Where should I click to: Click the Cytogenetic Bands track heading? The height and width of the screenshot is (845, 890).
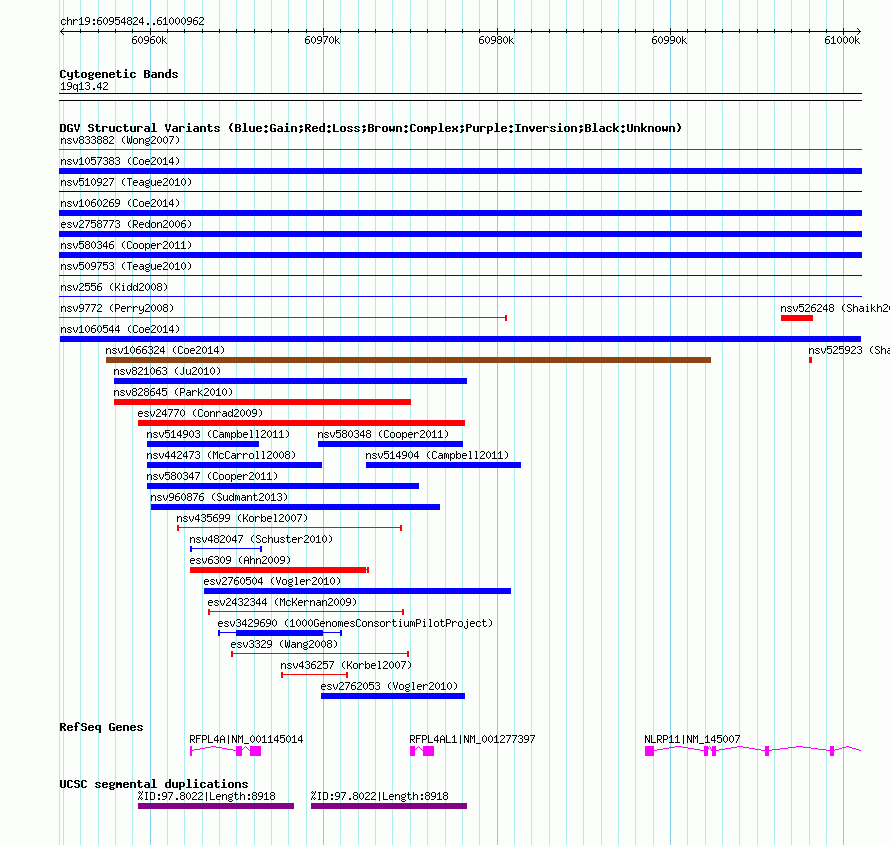pos(119,74)
